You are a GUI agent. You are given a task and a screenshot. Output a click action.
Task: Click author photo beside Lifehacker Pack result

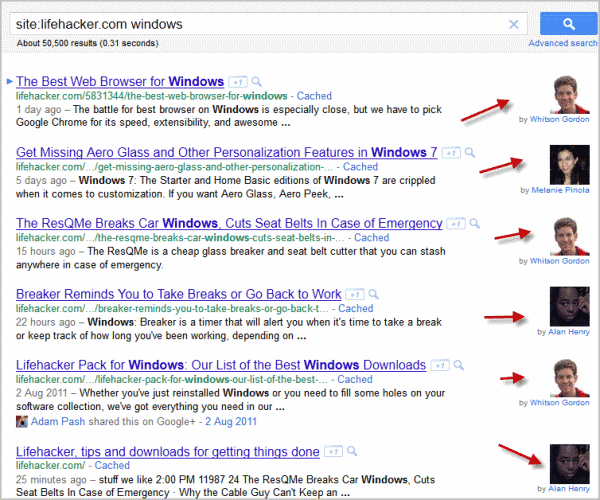click(x=570, y=378)
